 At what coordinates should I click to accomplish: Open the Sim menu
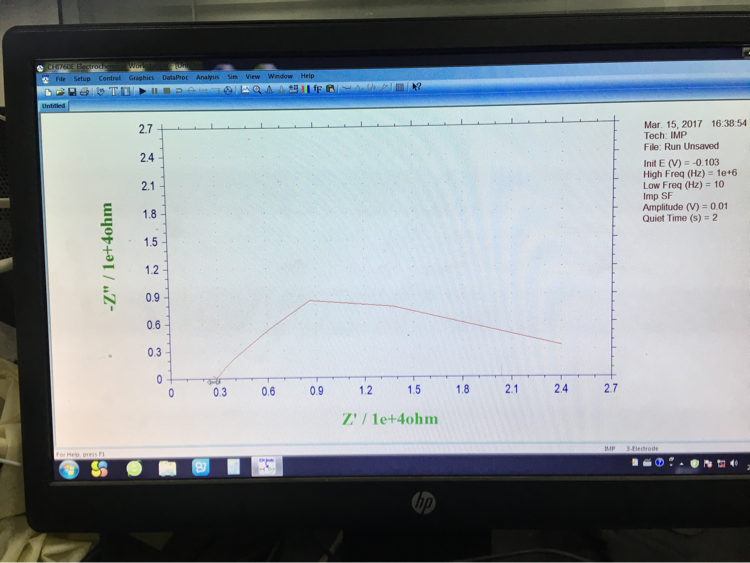pos(232,77)
